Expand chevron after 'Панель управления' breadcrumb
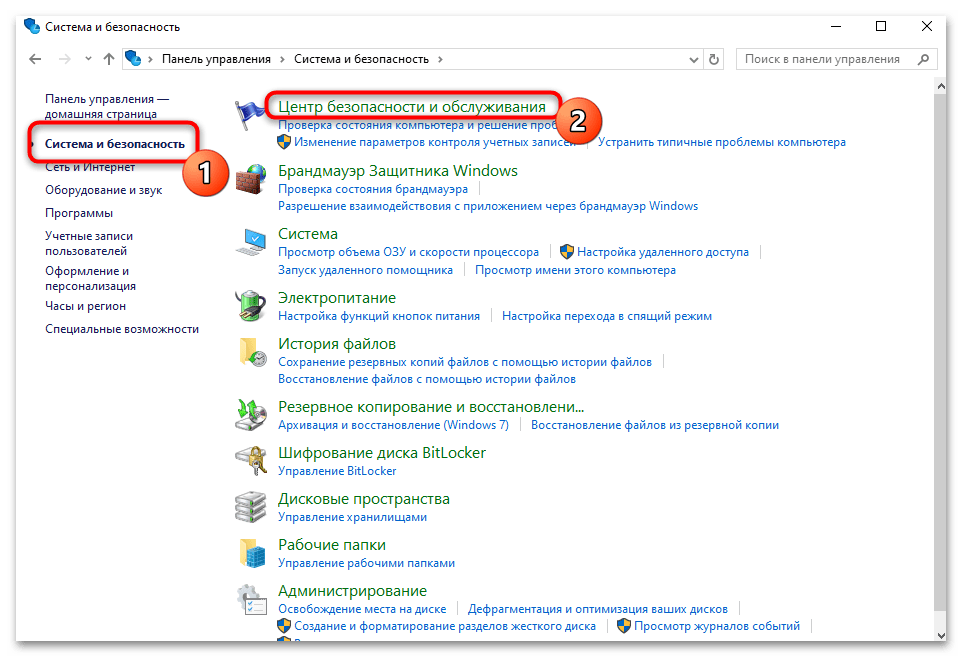The width and height of the screenshot is (962, 657). pyautogui.click(x=282, y=60)
